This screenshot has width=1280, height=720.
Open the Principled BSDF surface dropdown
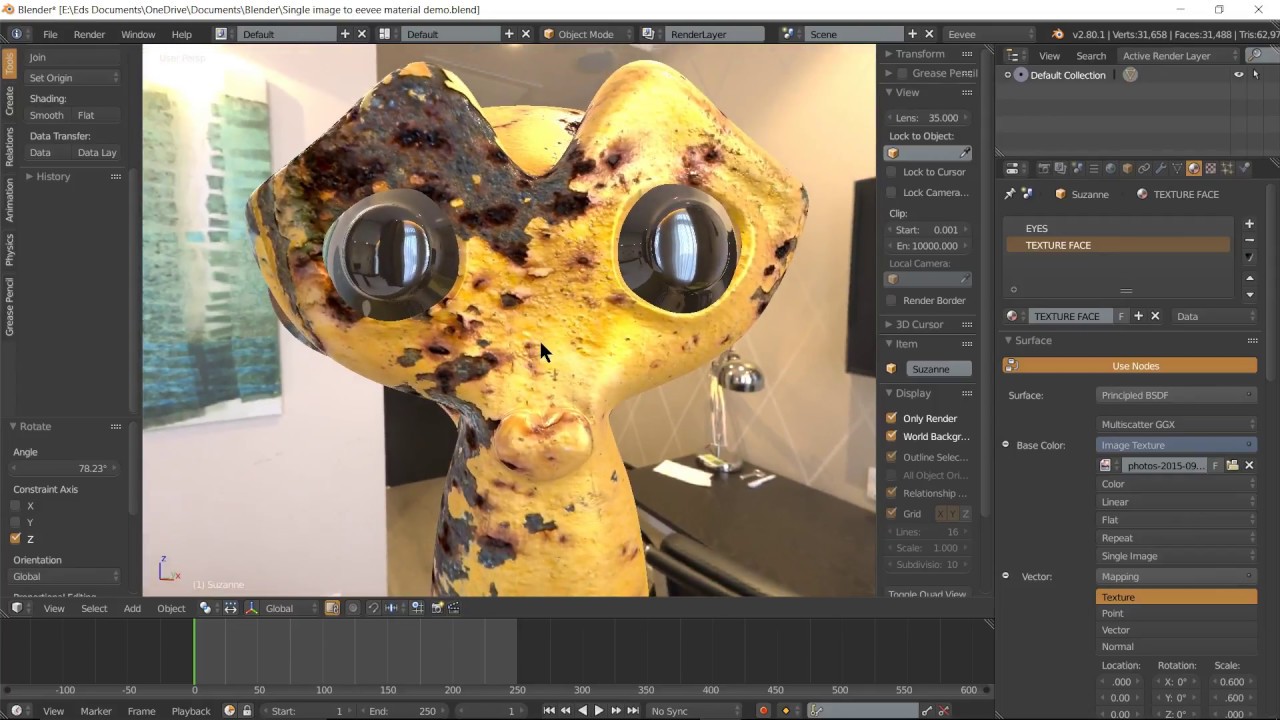(x=1176, y=395)
